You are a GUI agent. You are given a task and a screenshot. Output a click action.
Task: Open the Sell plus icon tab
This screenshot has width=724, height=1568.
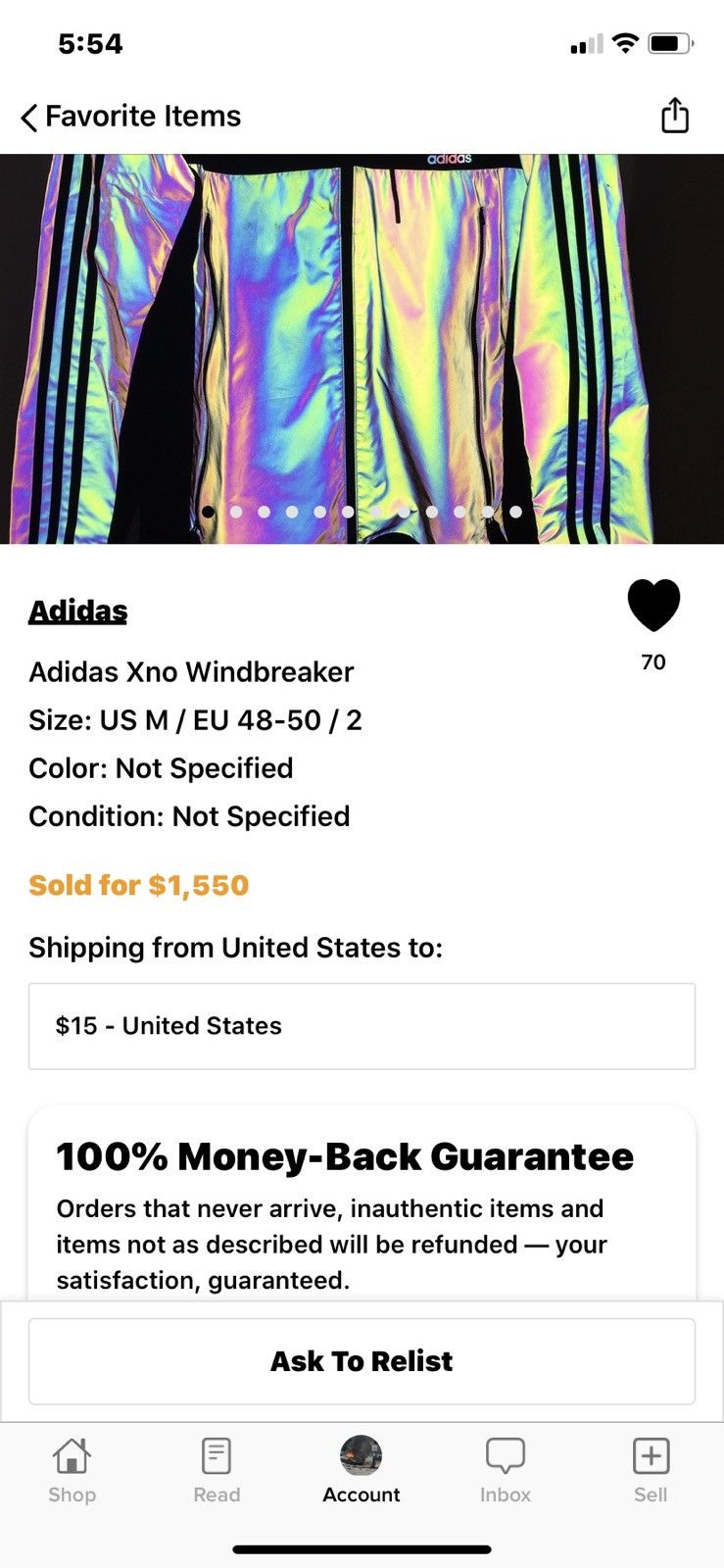(x=651, y=1469)
